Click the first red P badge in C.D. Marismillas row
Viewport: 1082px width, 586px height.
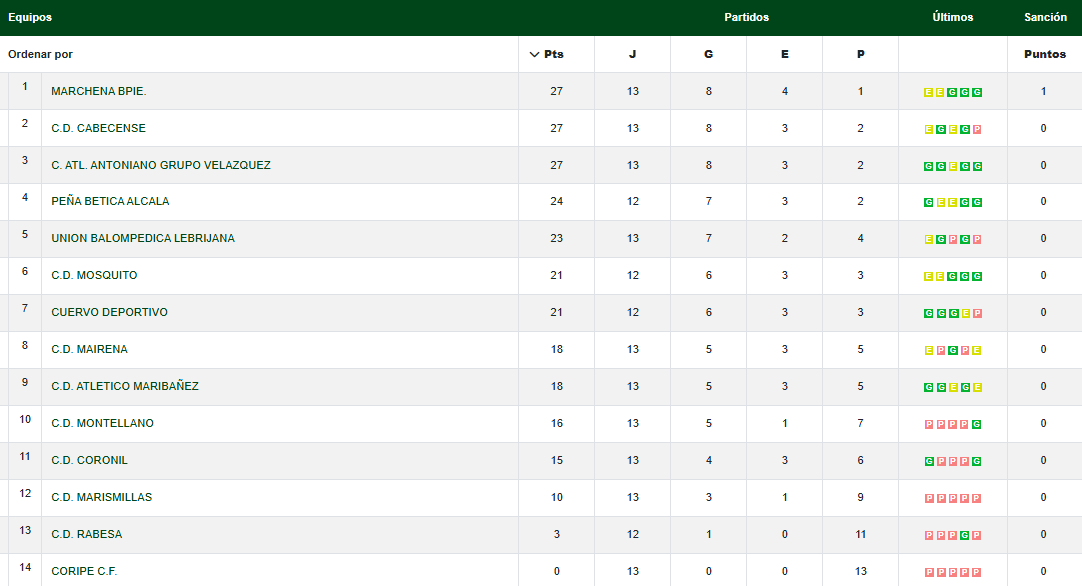point(929,498)
